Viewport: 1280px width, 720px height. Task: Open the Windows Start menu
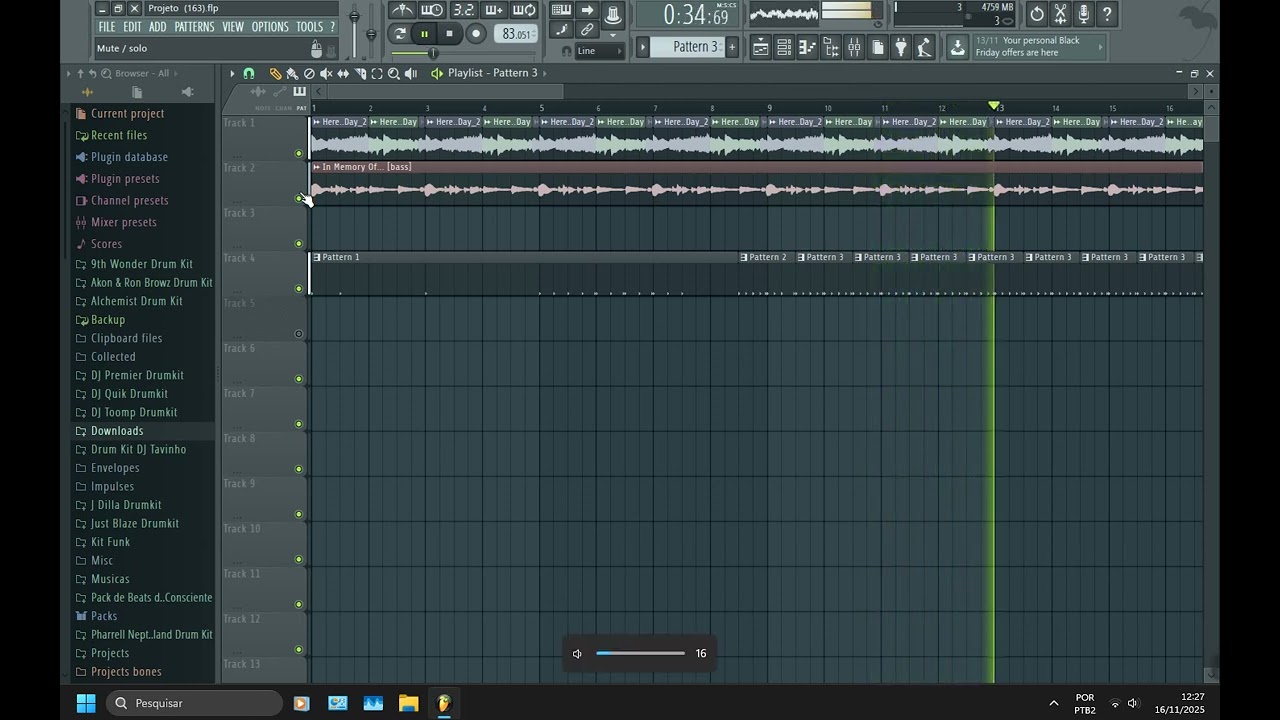pyautogui.click(x=86, y=703)
